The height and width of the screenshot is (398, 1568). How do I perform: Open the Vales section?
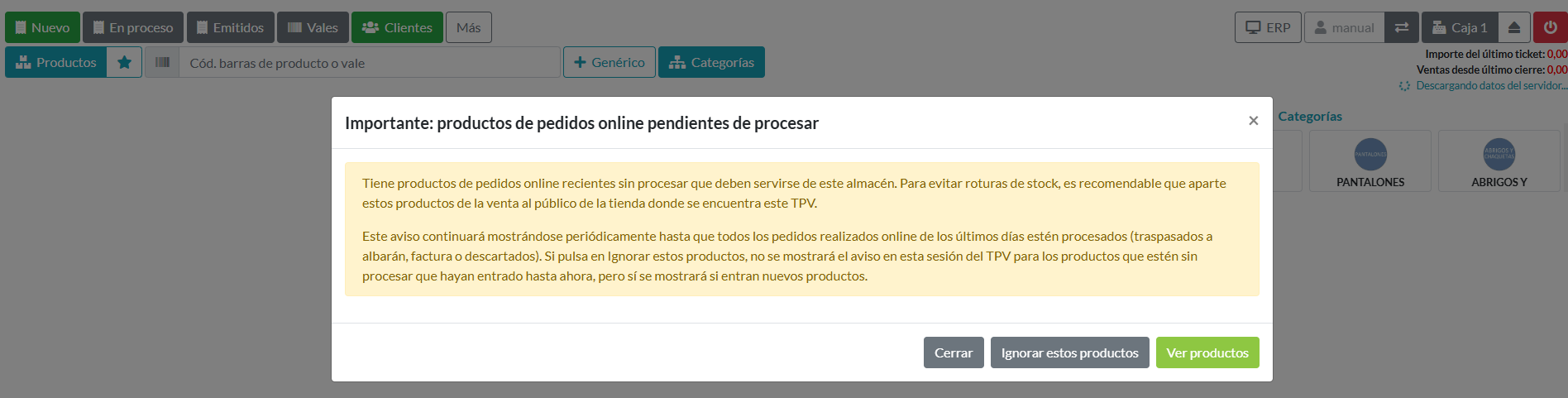coord(313,27)
